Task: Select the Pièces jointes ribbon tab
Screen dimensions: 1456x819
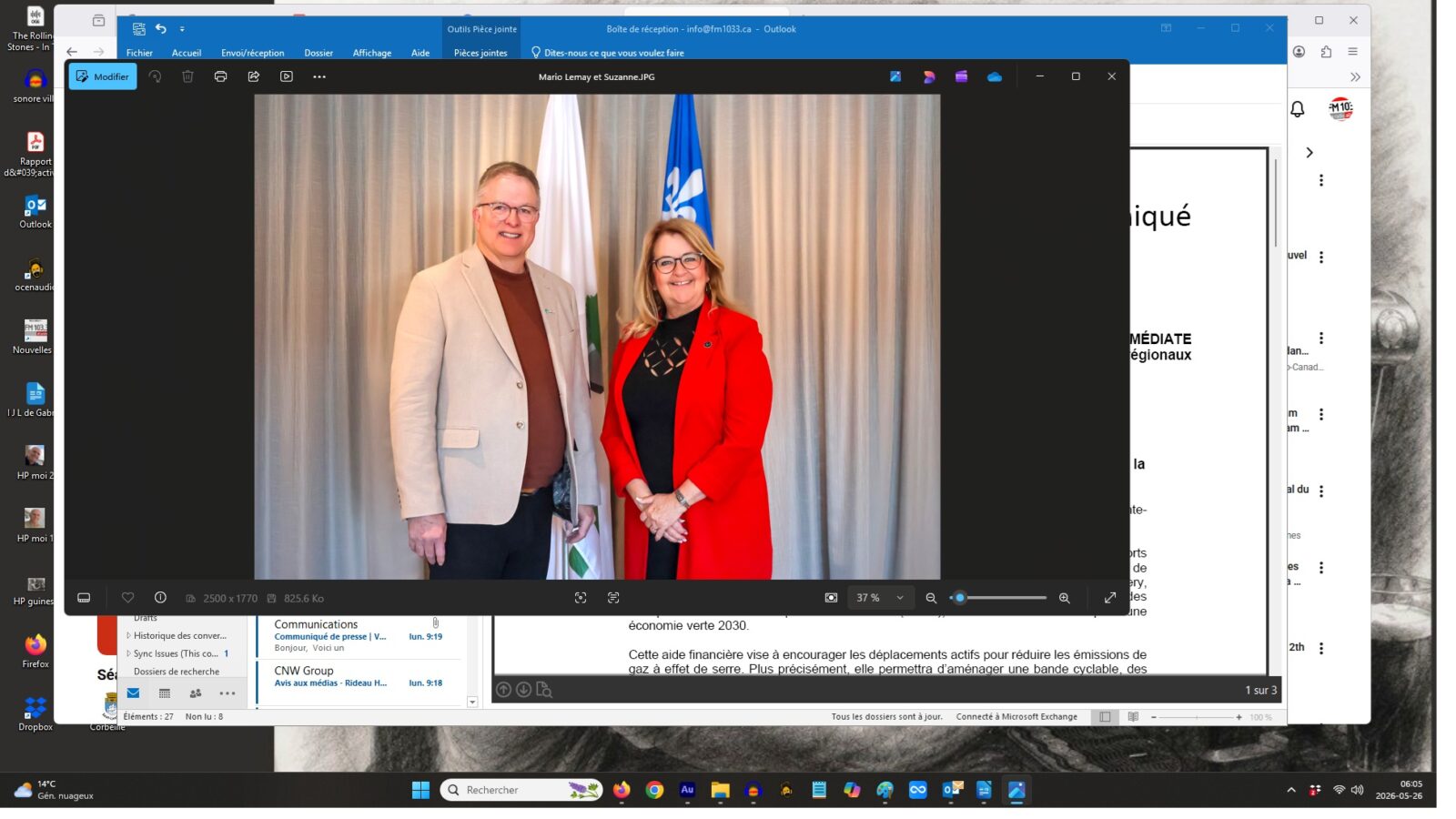Action: [x=480, y=53]
